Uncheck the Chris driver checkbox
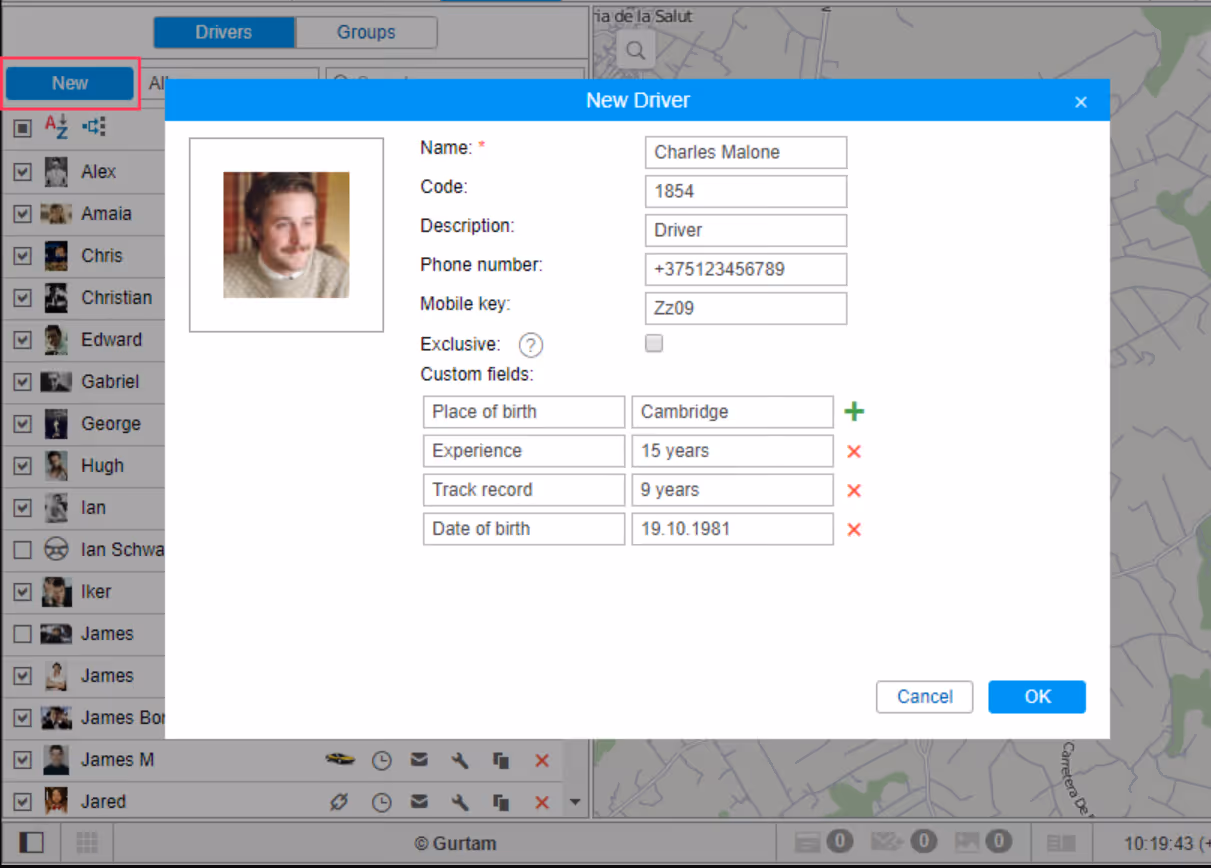This screenshot has height=868, width=1211. pyautogui.click(x=22, y=256)
